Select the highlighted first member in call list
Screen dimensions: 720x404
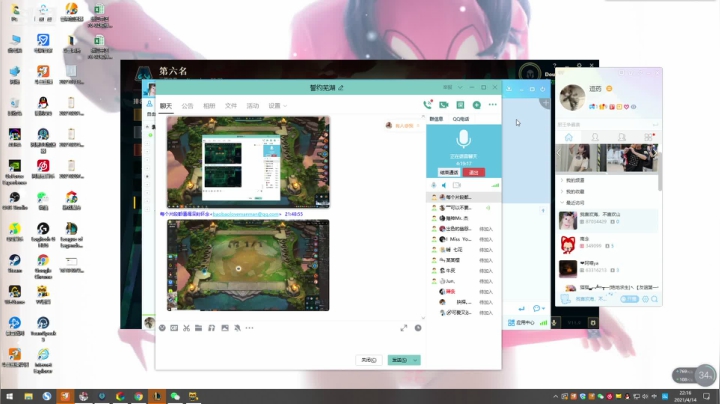tap(464, 197)
